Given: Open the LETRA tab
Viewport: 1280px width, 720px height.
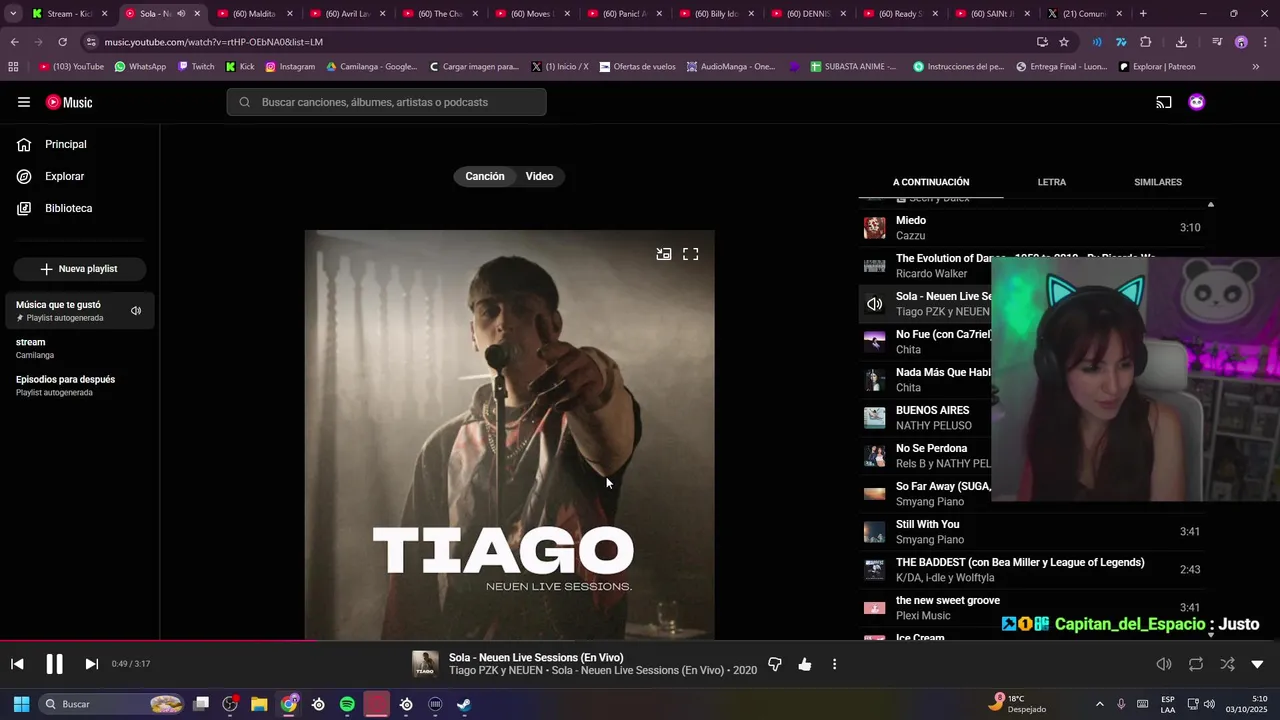Looking at the screenshot, I should point(1051,182).
